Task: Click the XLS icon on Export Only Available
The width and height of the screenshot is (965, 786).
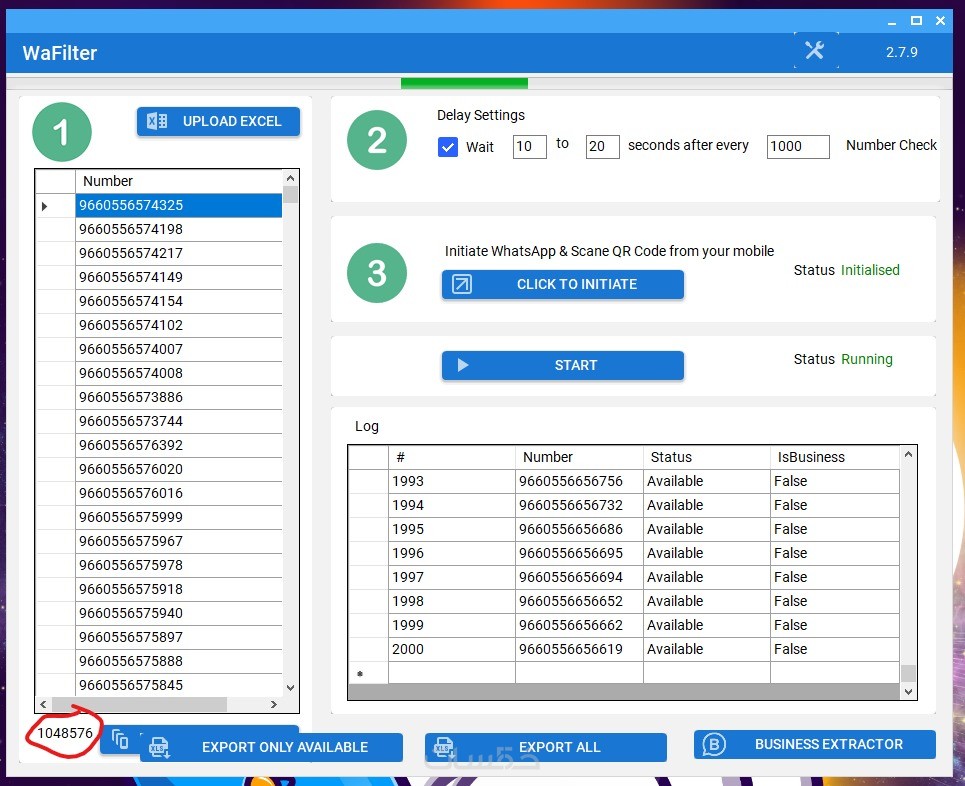Action: point(159,748)
